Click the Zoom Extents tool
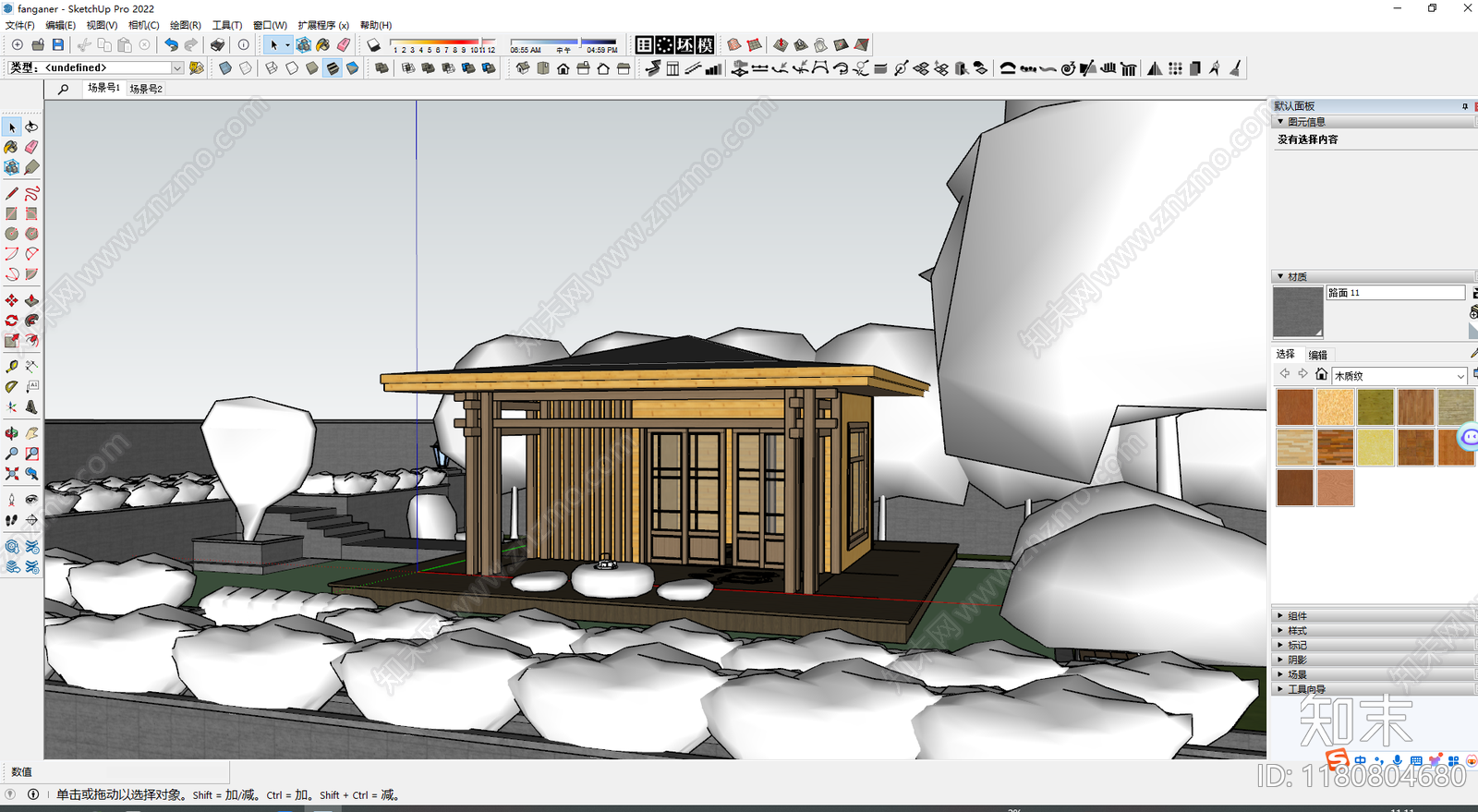The image size is (1478, 812). coord(12,474)
